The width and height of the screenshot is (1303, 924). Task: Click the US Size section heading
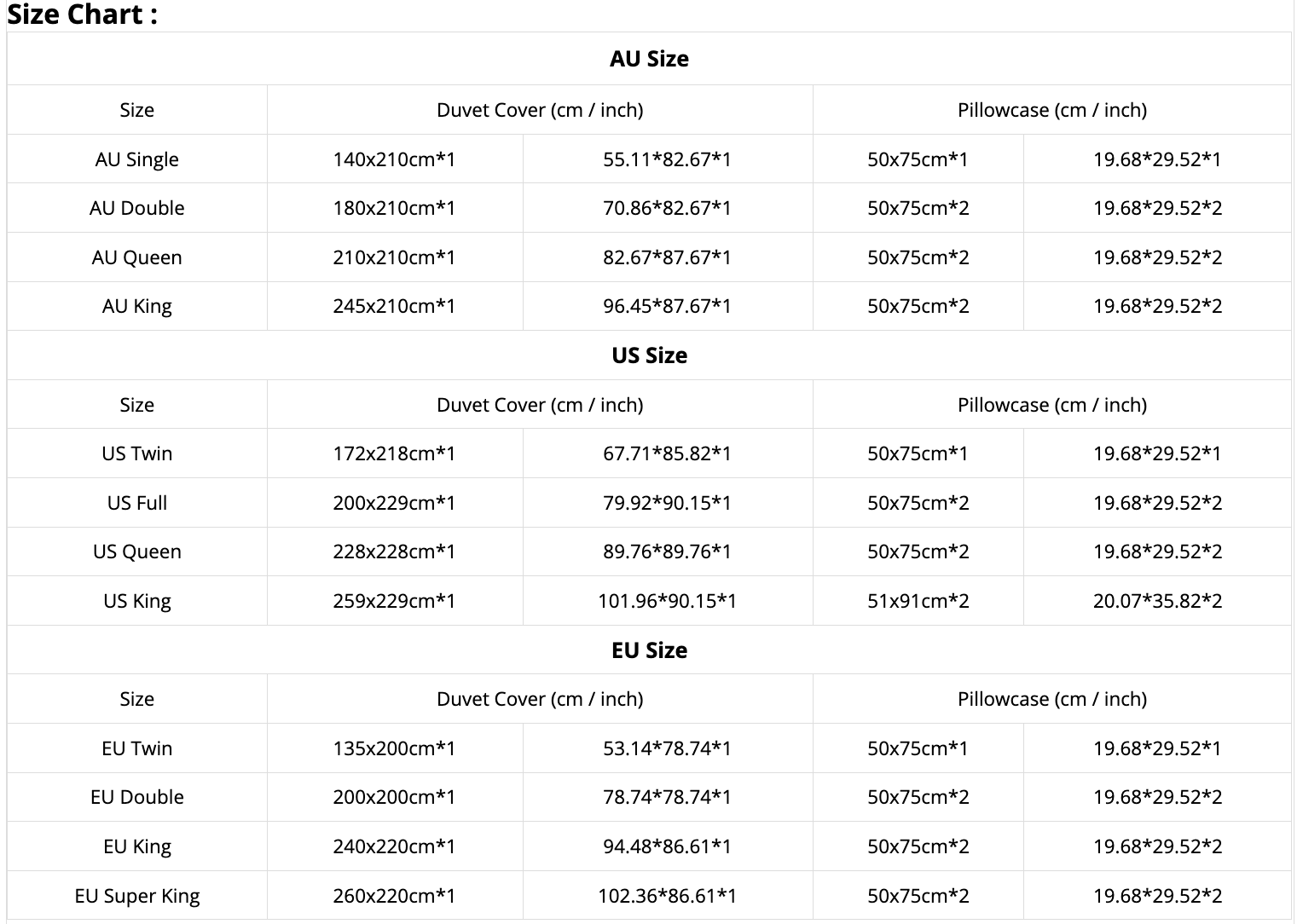click(649, 355)
